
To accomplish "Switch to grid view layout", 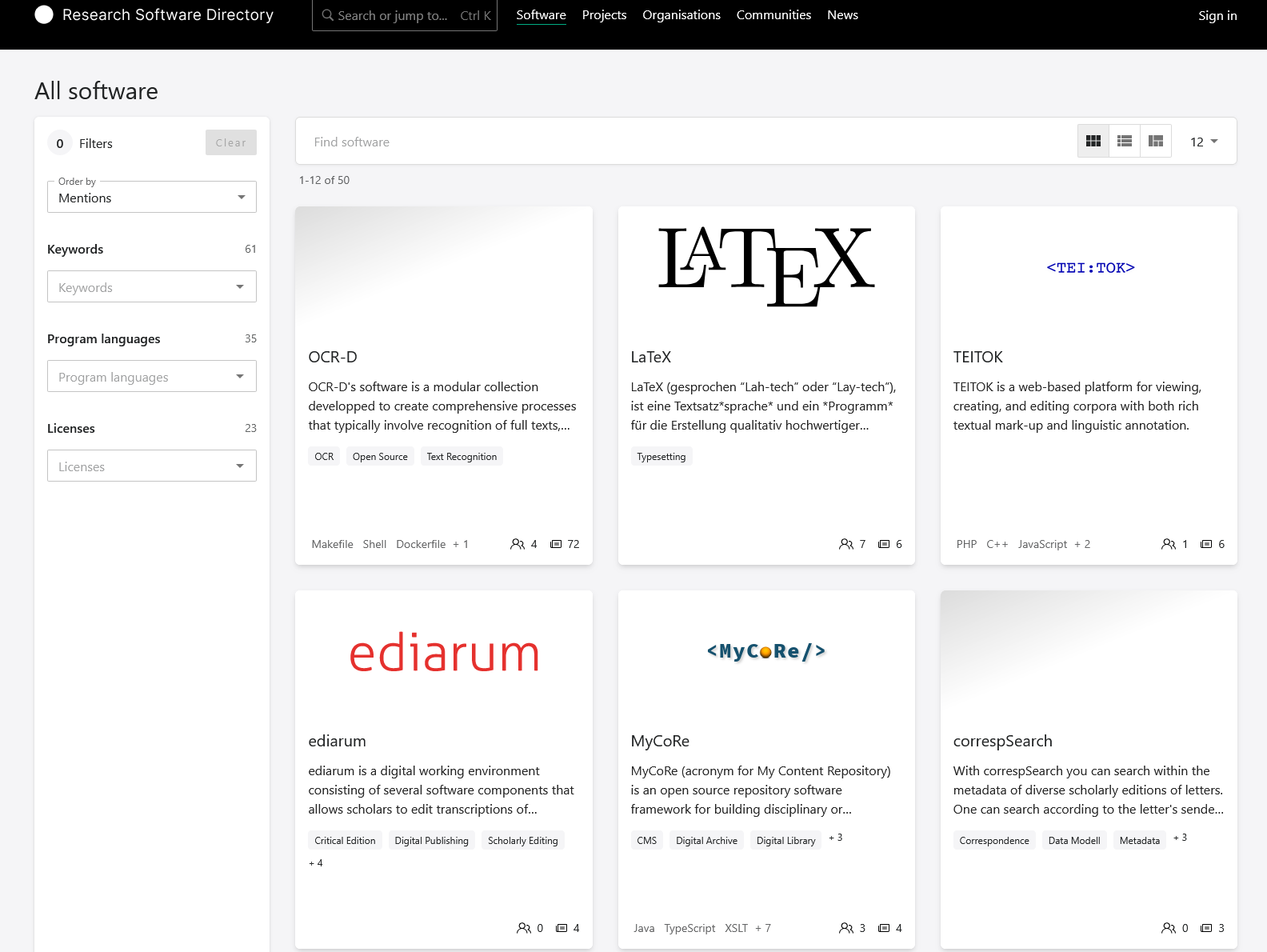I will [x=1093, y=142].
